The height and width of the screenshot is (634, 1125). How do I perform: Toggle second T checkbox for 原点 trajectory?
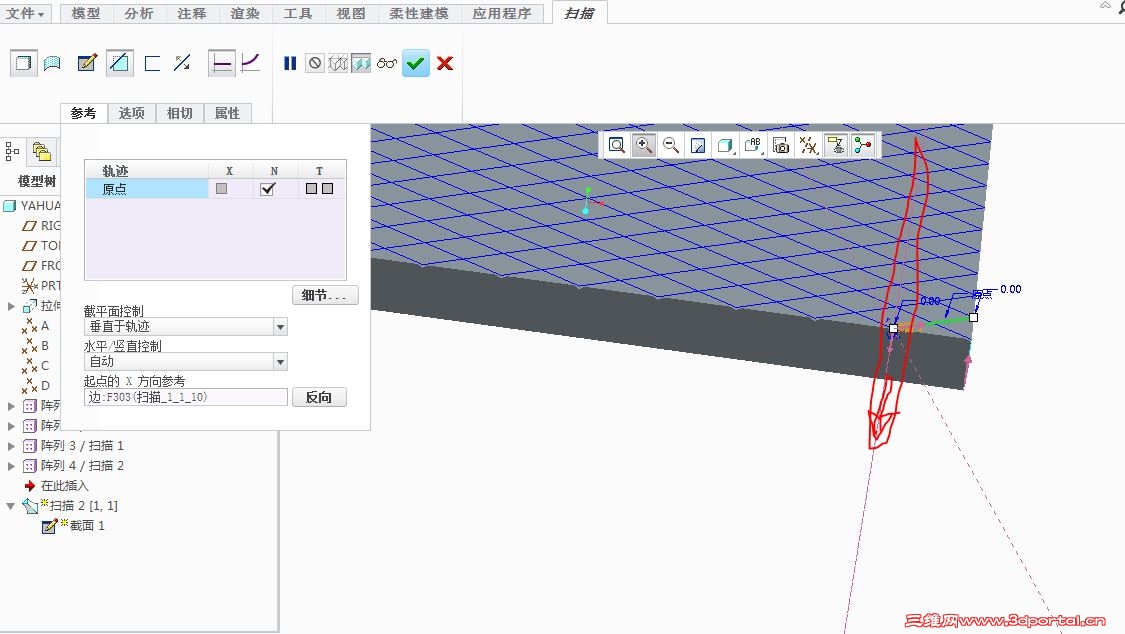[328, 189]
